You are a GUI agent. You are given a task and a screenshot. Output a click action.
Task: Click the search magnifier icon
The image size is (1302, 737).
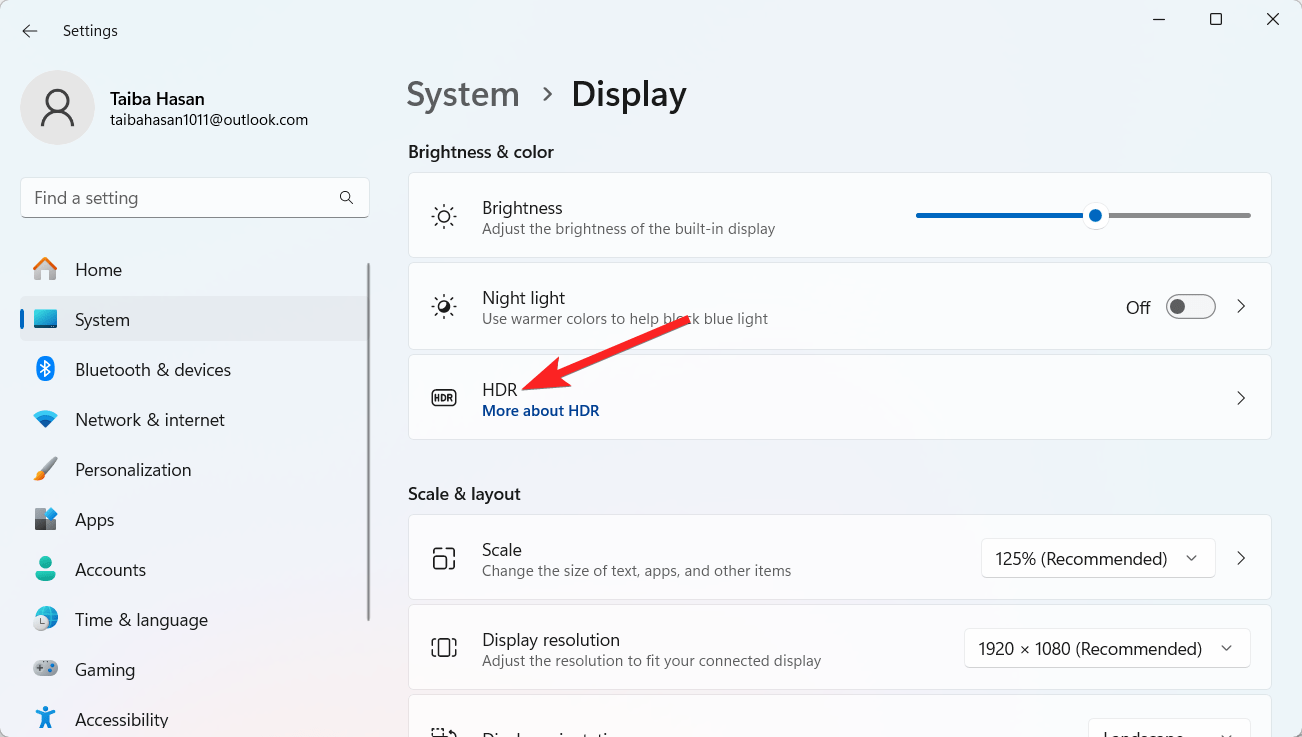[346, 198]
